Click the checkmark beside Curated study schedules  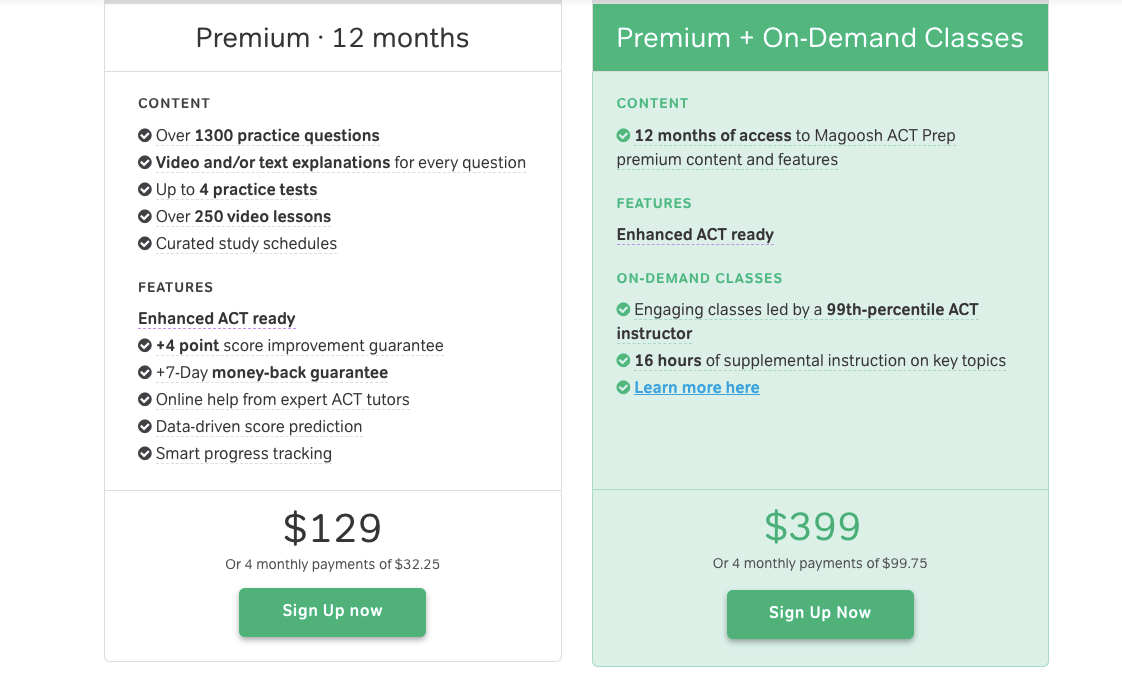[144, 244]
